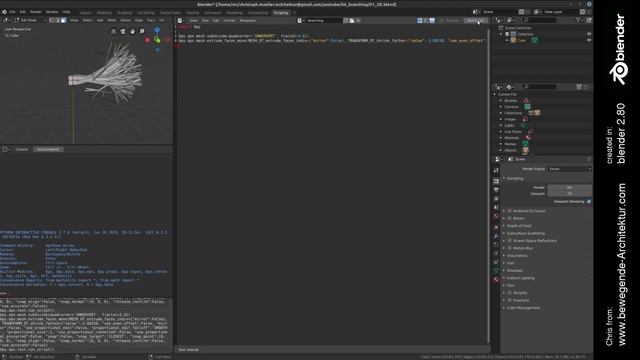Expand the Depth of Field panel
This screenshot has width=640, height=360.
pyautogui.click(x=518, y=226)
